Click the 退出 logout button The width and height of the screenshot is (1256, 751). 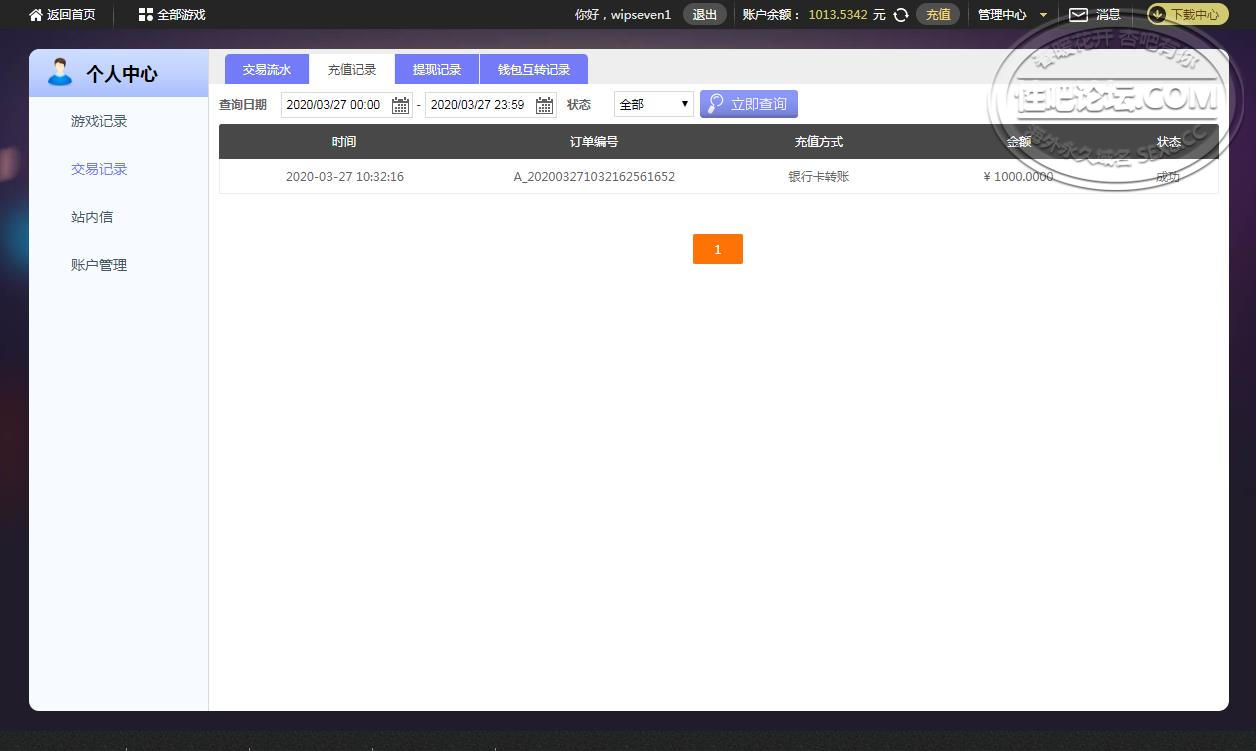click(x=705, y=15)
